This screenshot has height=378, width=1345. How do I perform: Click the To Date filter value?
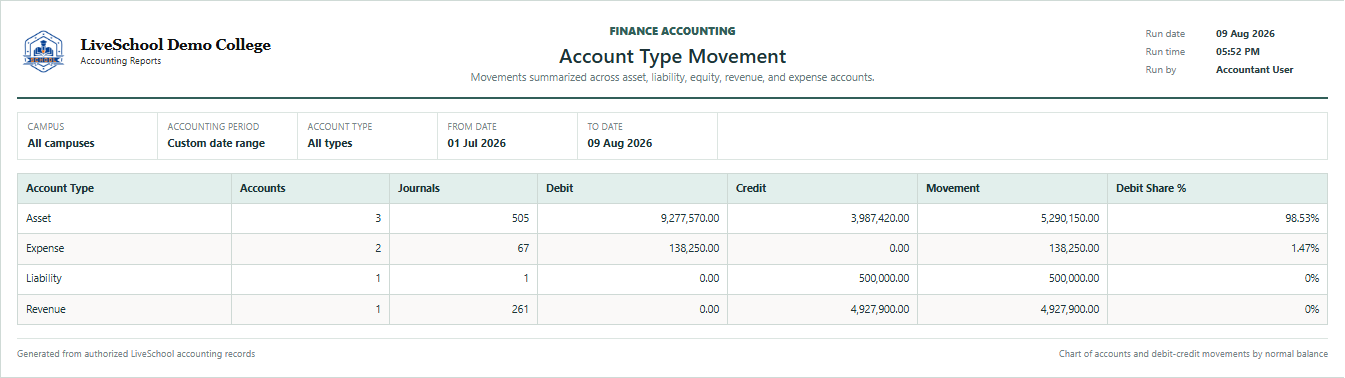[x=620, y=144]
